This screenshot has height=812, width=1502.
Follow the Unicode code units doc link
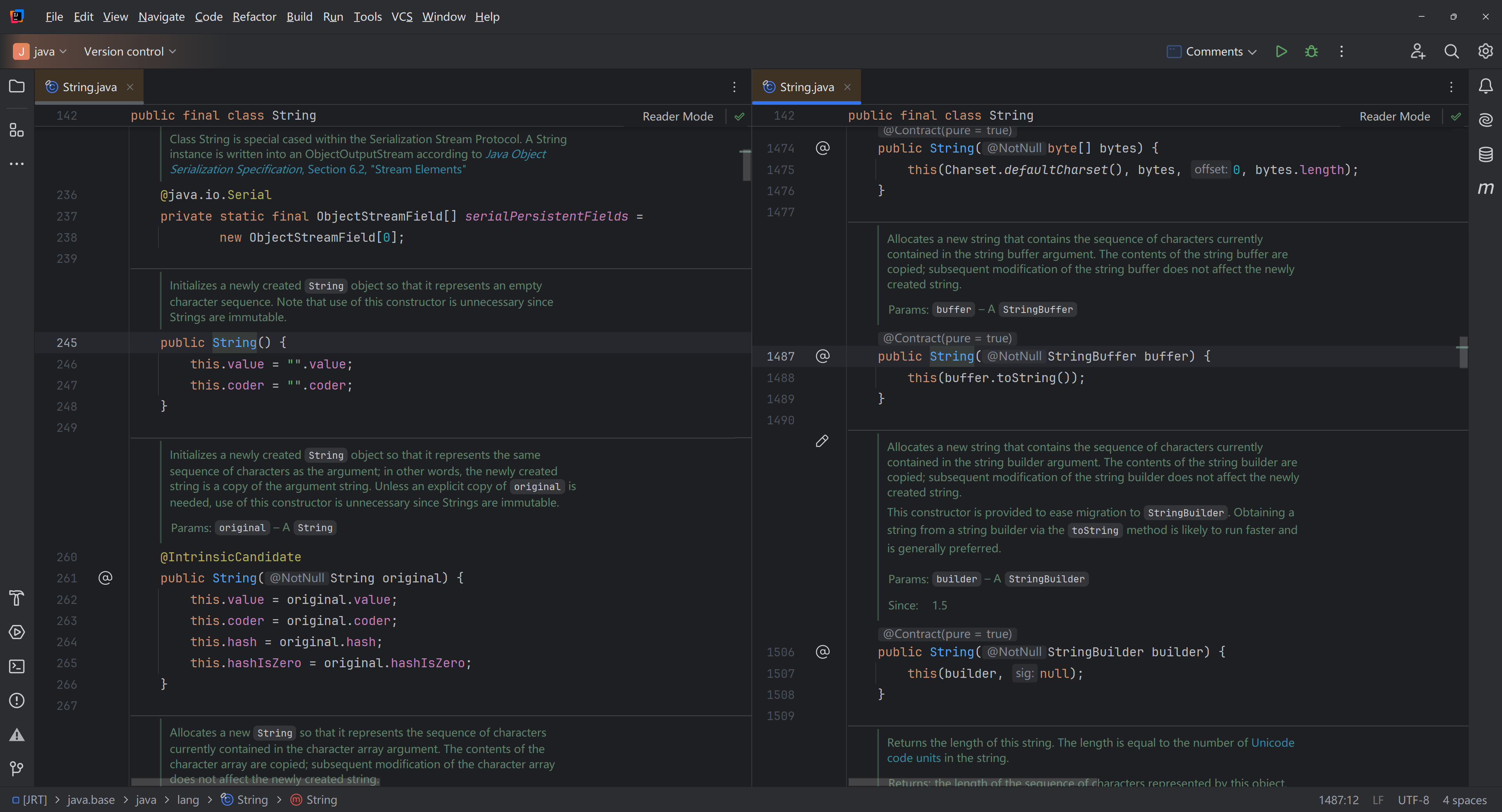coord(1272,743)
